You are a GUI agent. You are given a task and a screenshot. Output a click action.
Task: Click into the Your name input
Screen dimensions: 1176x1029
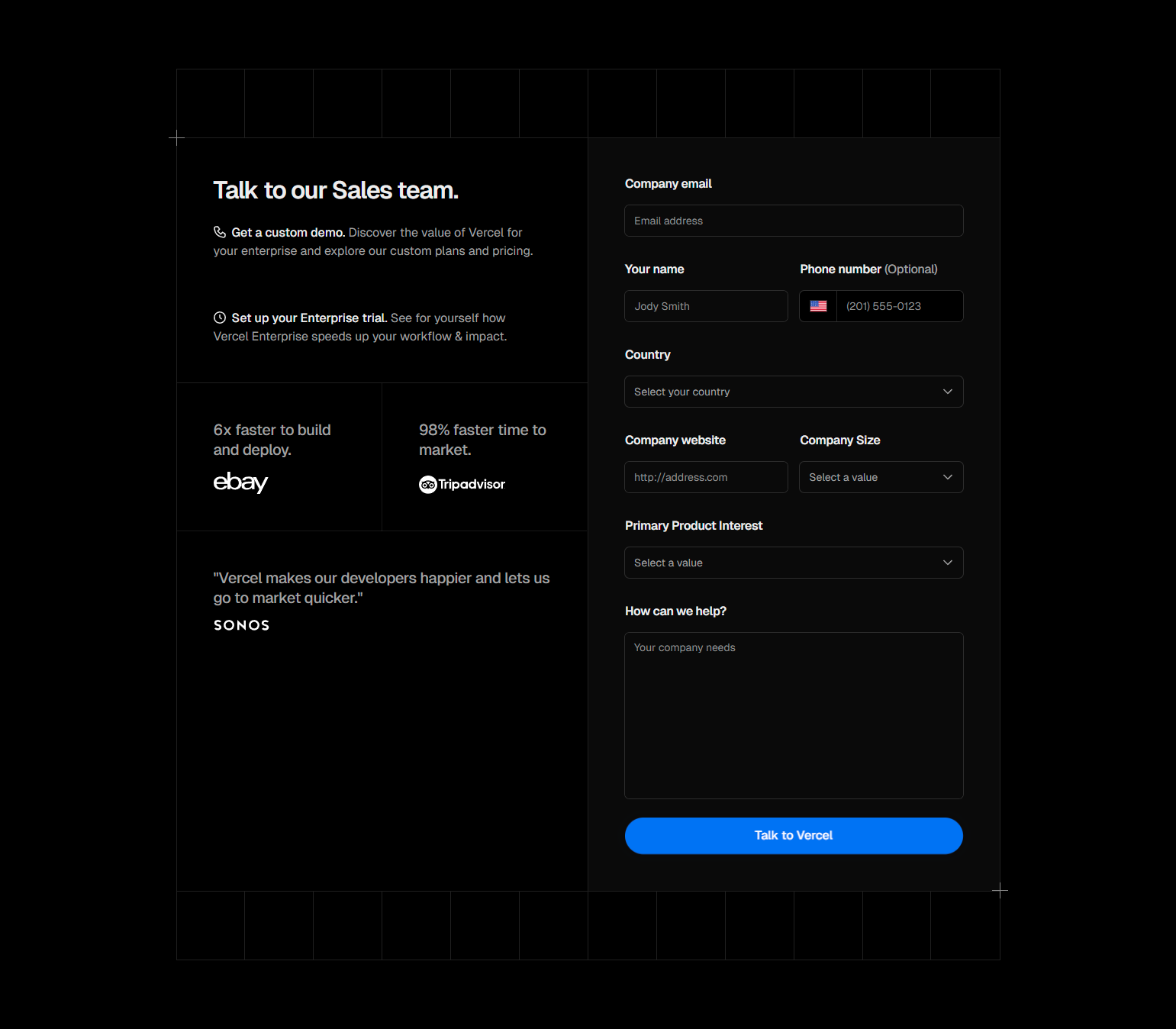(706, 306)
